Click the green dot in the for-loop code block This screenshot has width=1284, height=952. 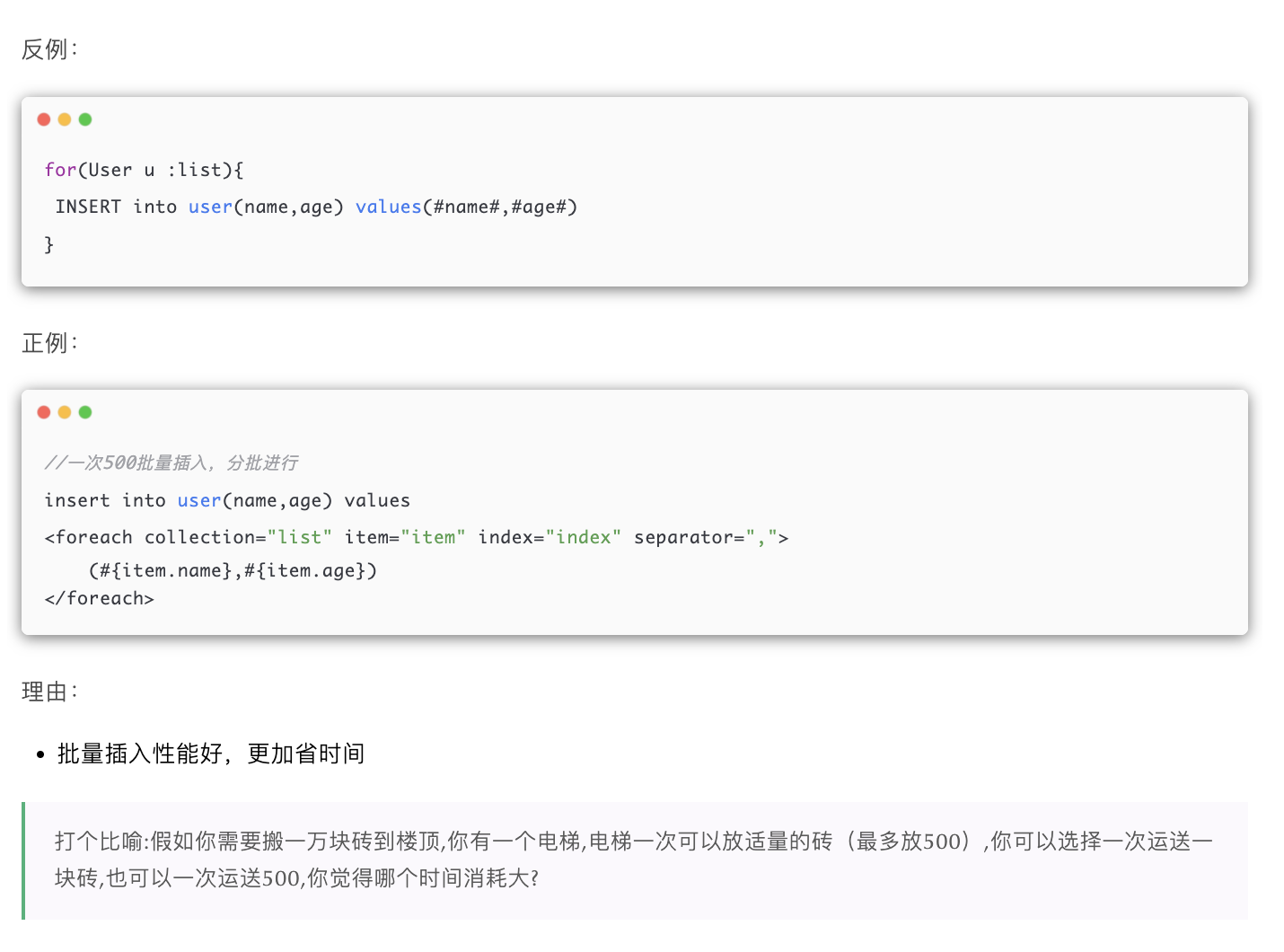(x=85, y=119)
